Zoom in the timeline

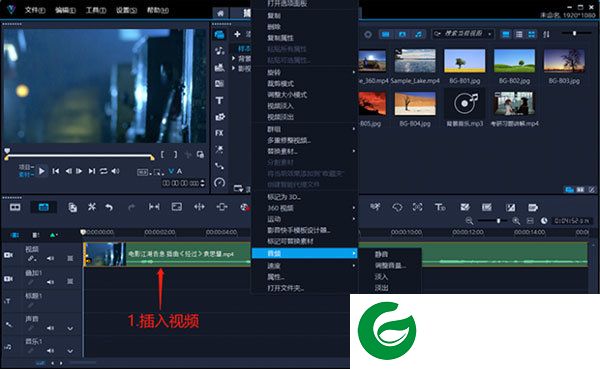coord(516,221)
